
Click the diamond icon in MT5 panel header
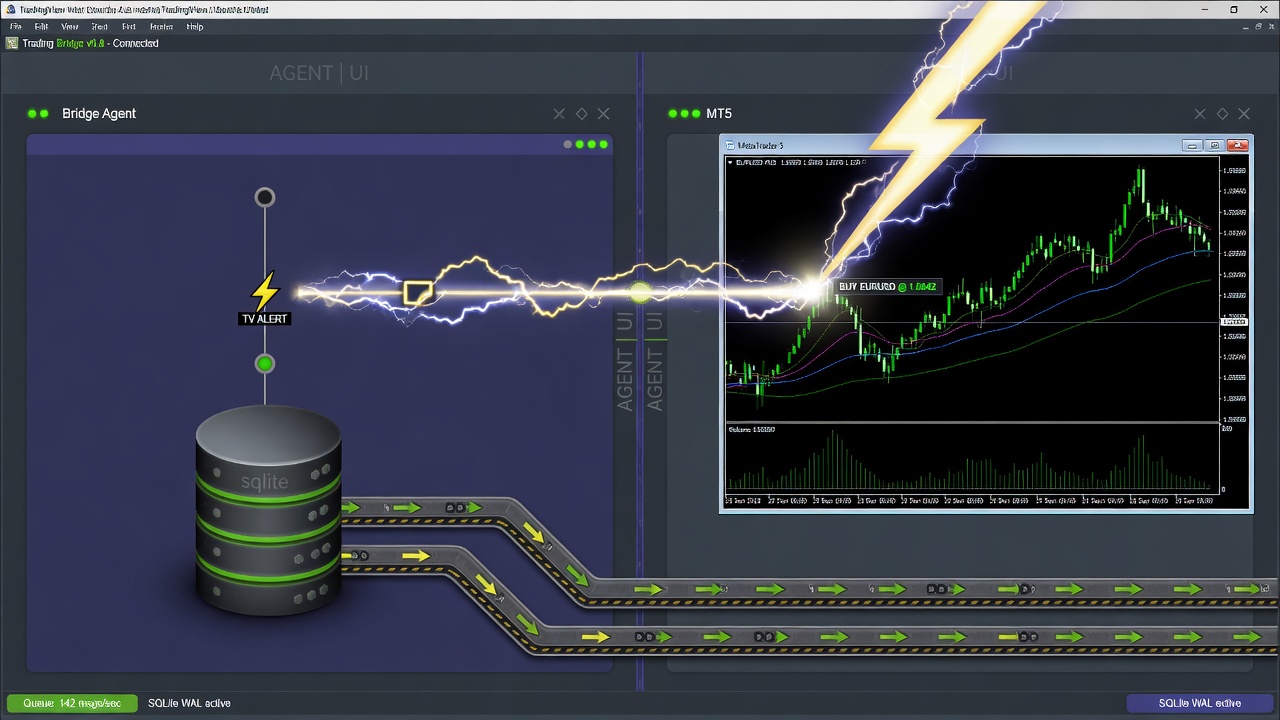1222,114
